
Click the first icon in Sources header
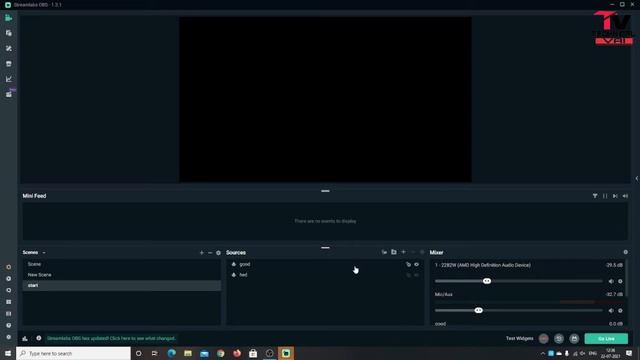click(x=384, y=252)
